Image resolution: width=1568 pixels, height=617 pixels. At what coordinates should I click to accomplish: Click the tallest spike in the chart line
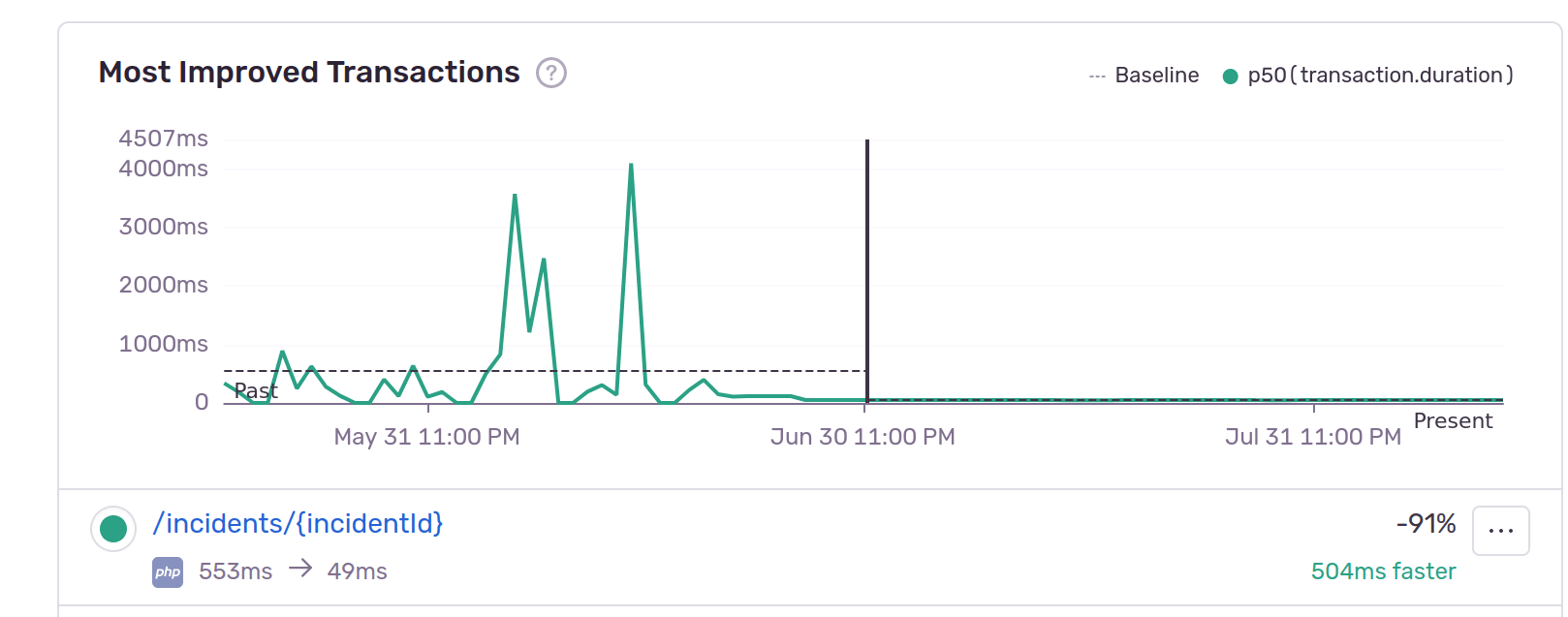631,165
